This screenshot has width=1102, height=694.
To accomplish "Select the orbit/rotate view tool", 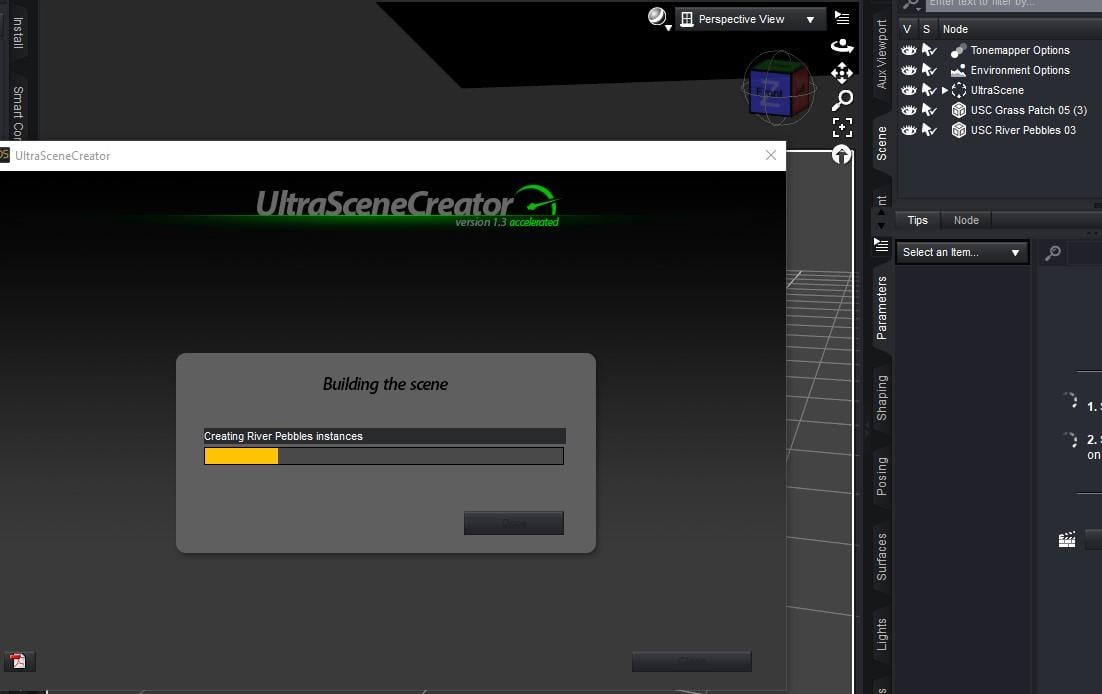I will (x=842, y=46).
